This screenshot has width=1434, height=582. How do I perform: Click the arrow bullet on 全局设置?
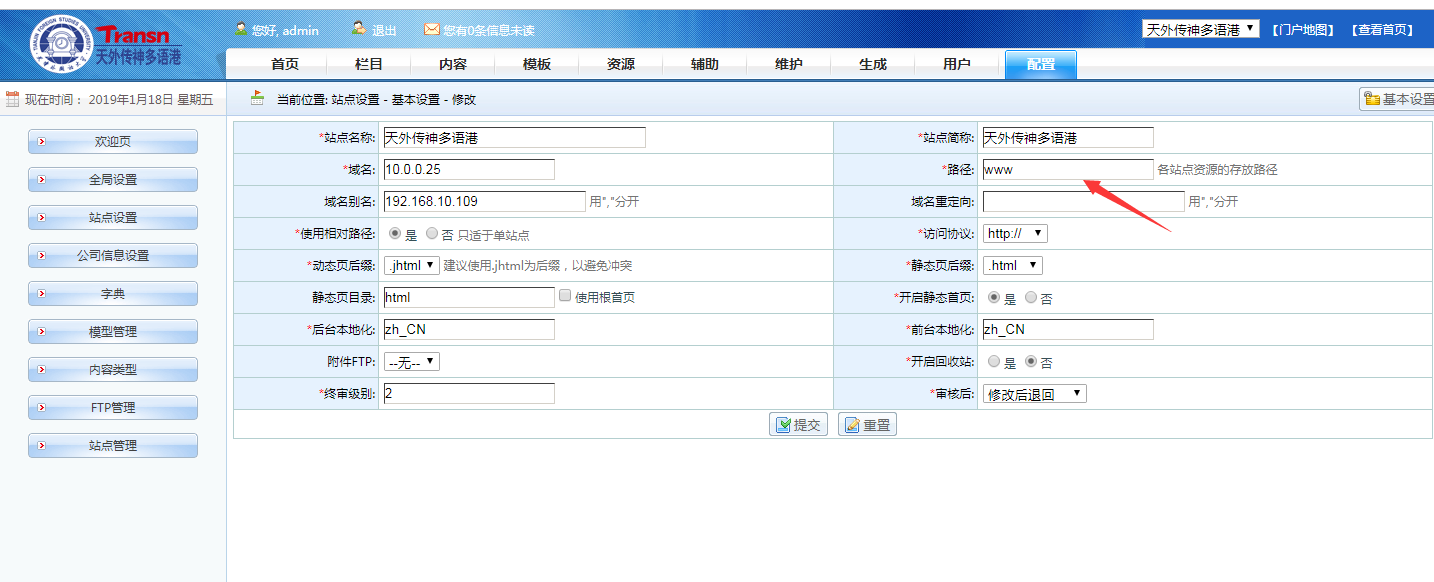41,180
